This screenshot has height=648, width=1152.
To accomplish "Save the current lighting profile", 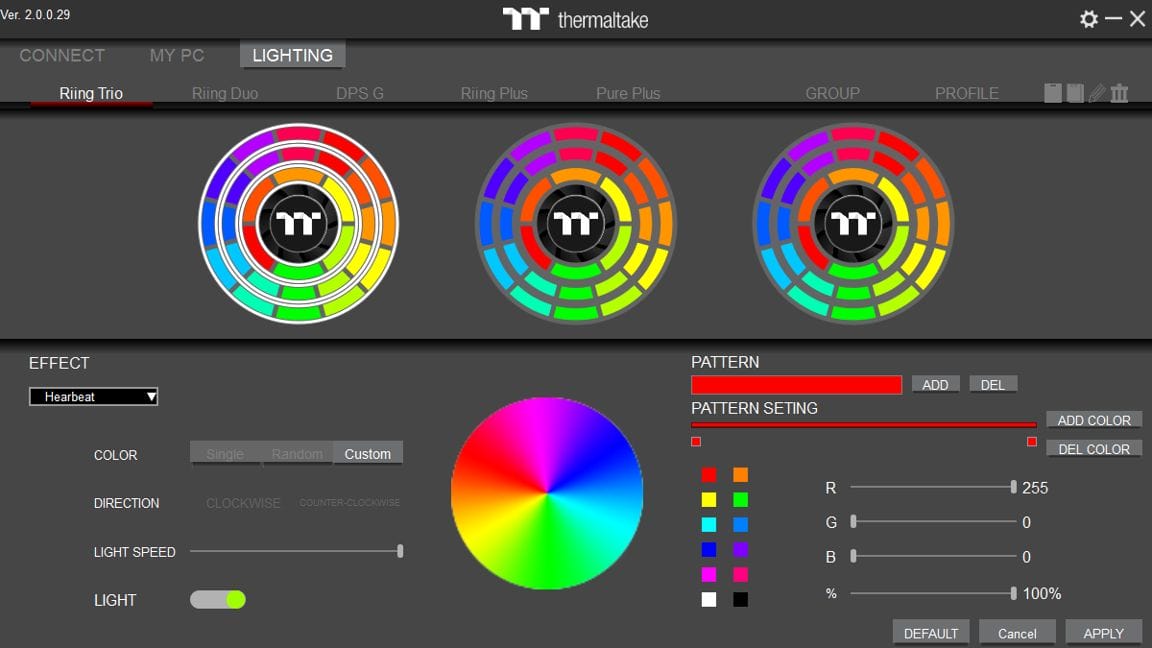I will (x=1053, y=92).
